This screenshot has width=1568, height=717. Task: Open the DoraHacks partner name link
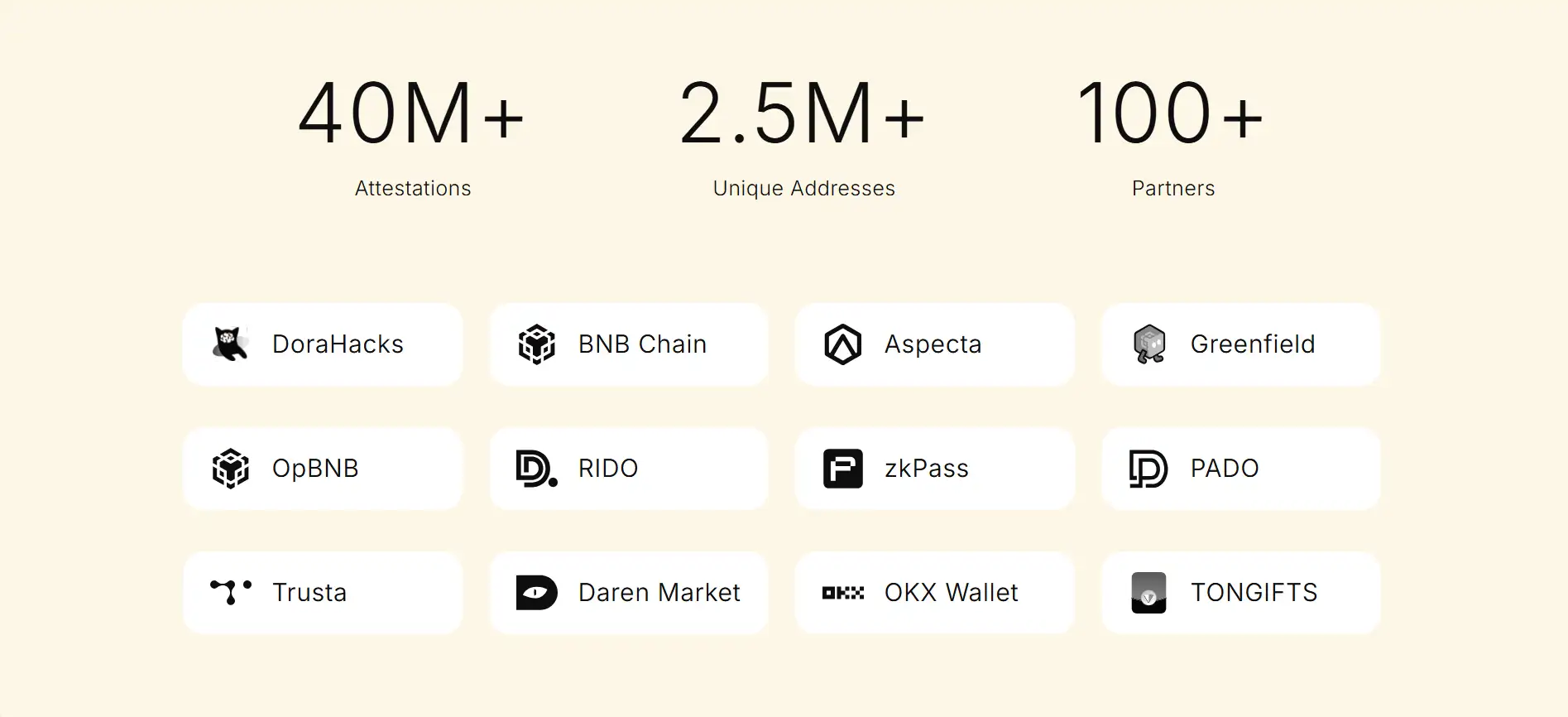coord(338,344)
